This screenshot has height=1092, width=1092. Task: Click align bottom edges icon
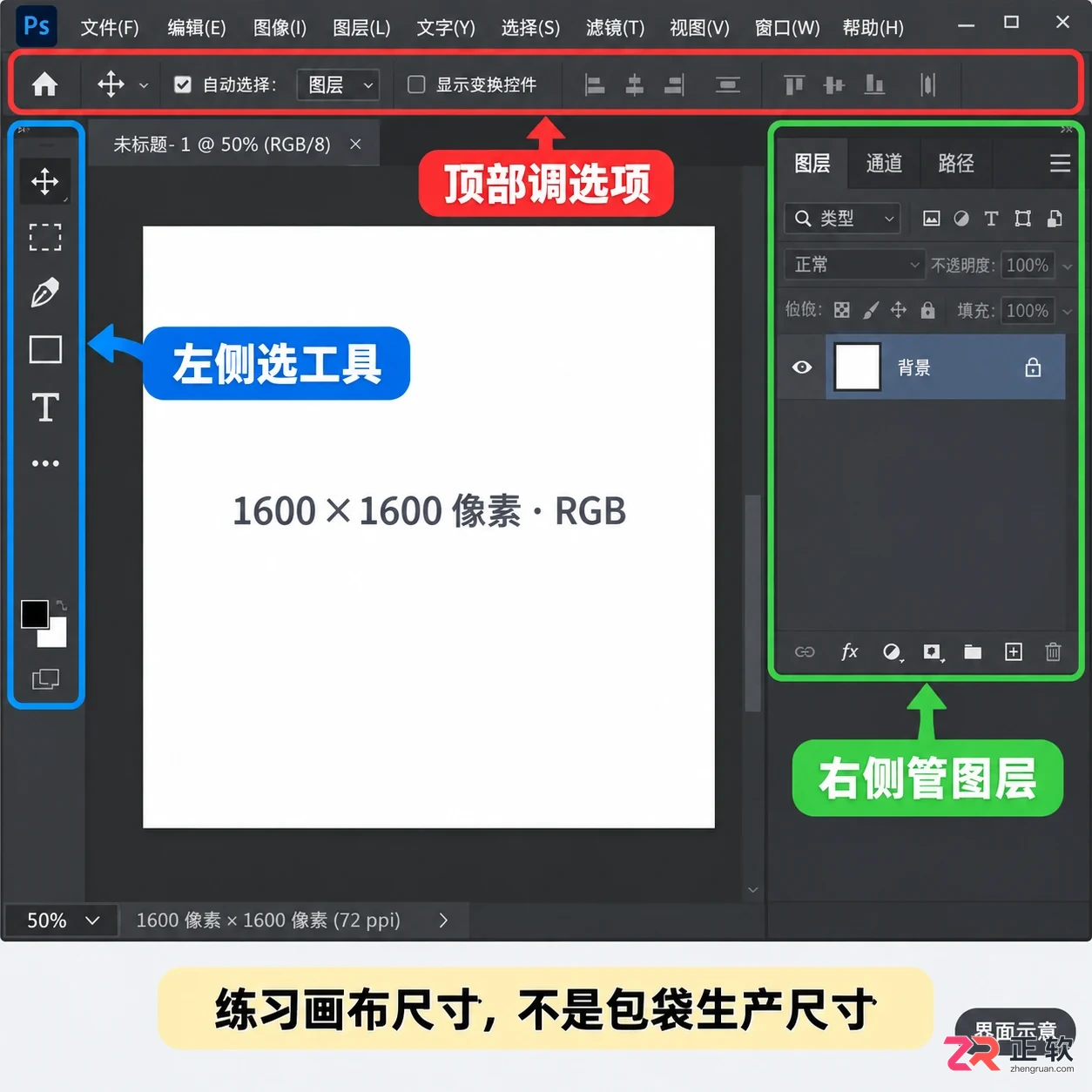[874, 84]
